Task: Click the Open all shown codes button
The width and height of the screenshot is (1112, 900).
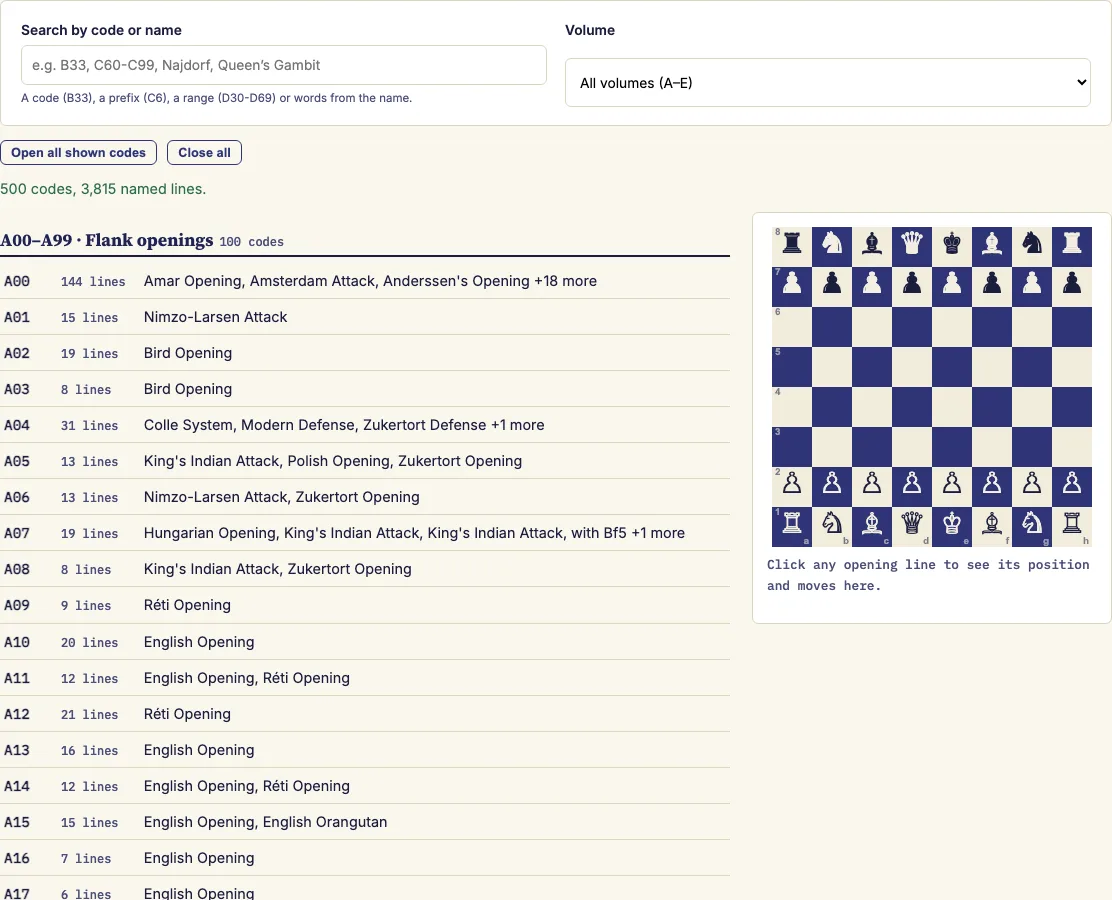Action: tap(78, 152)
